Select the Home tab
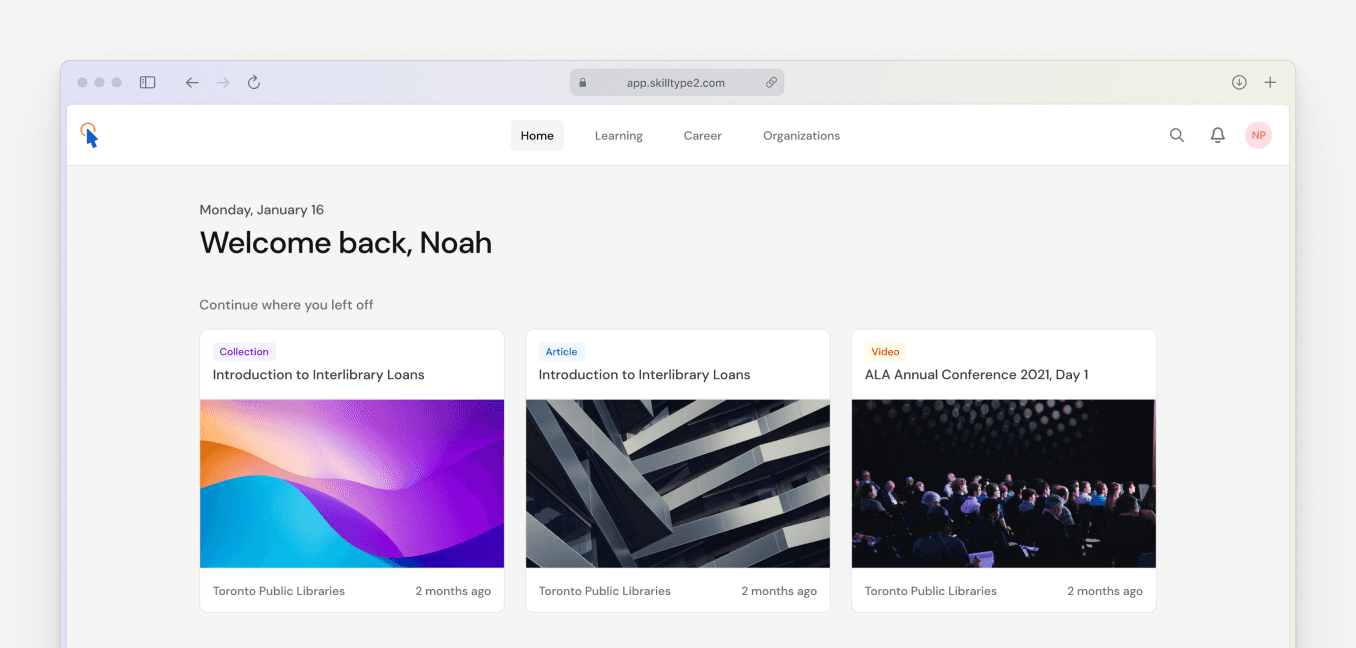This screenshot has height=648, width=1356. click(537, 136)
